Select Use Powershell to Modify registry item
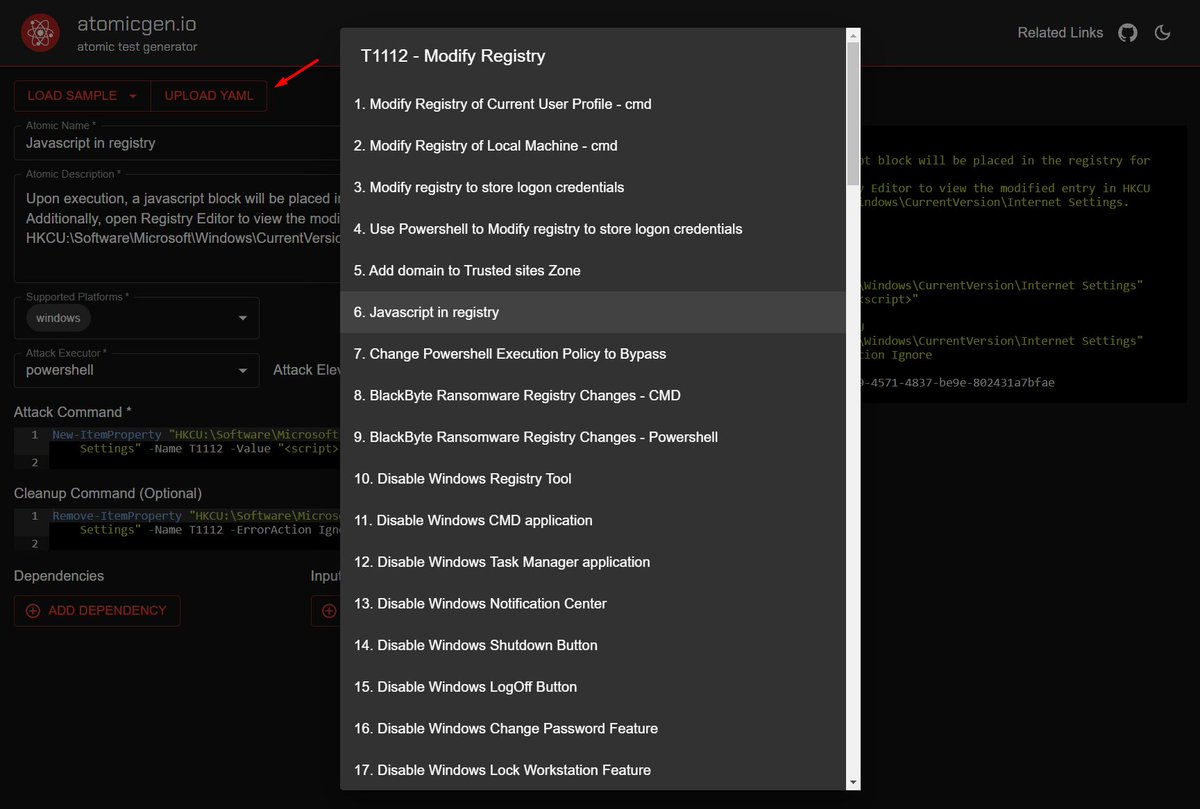The width and height of the screenshot is (1200, 809). point(593,229)
